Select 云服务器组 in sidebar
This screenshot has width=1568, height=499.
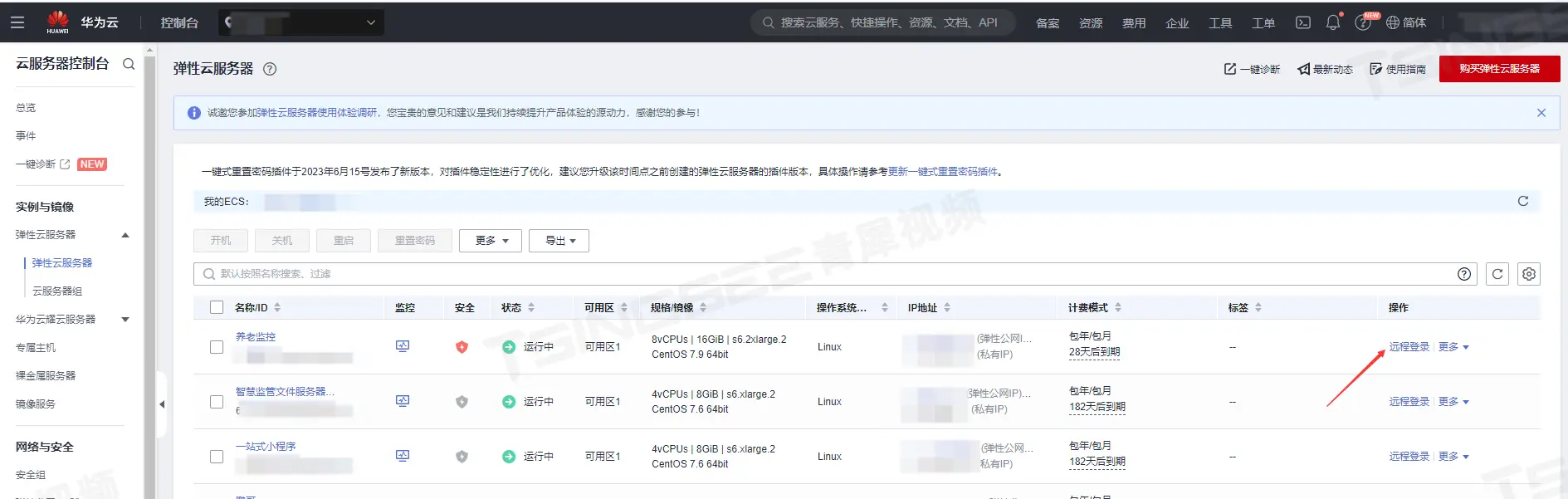click(x=57, y=291)
